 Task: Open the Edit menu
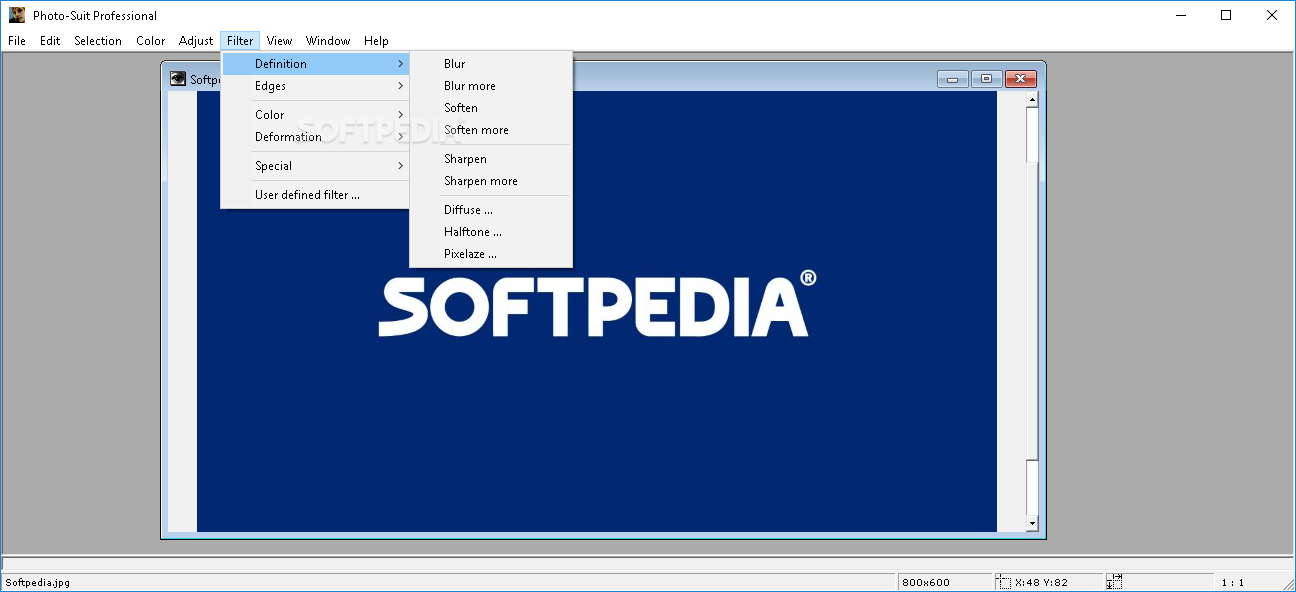tap(50, 41)
